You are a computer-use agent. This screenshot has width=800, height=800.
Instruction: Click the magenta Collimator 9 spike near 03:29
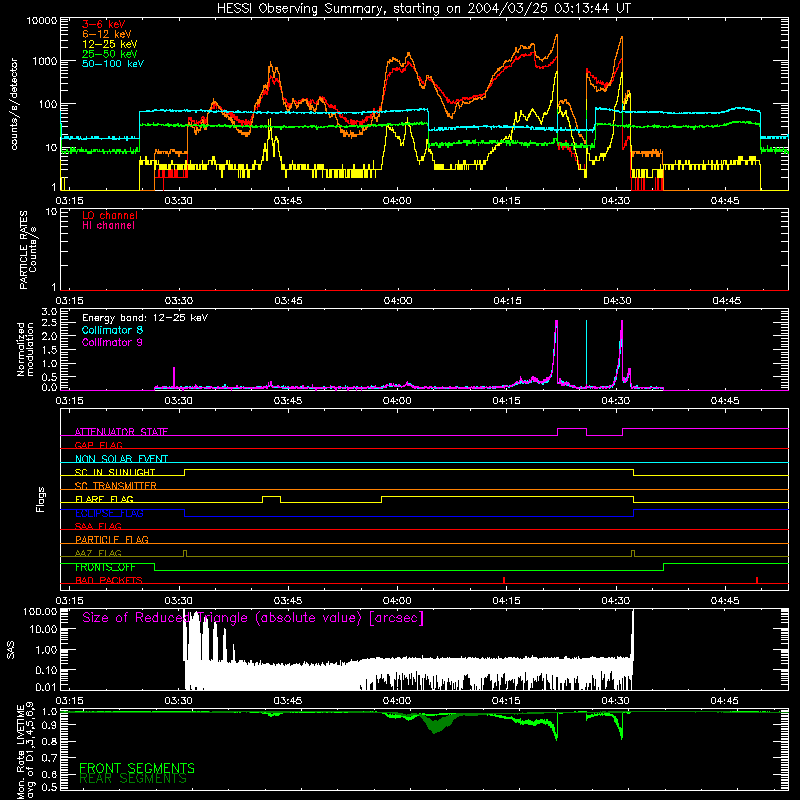(x=174, y=377)
